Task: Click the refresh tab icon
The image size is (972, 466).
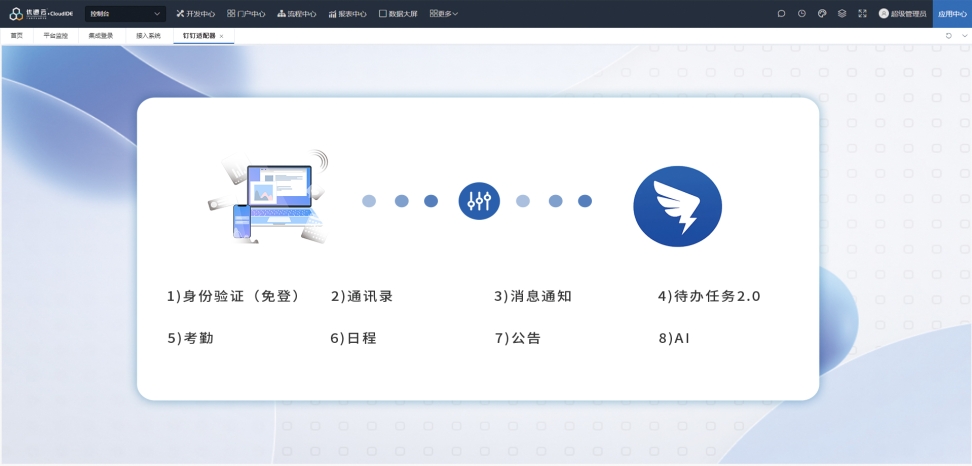Action: point(948,36)
